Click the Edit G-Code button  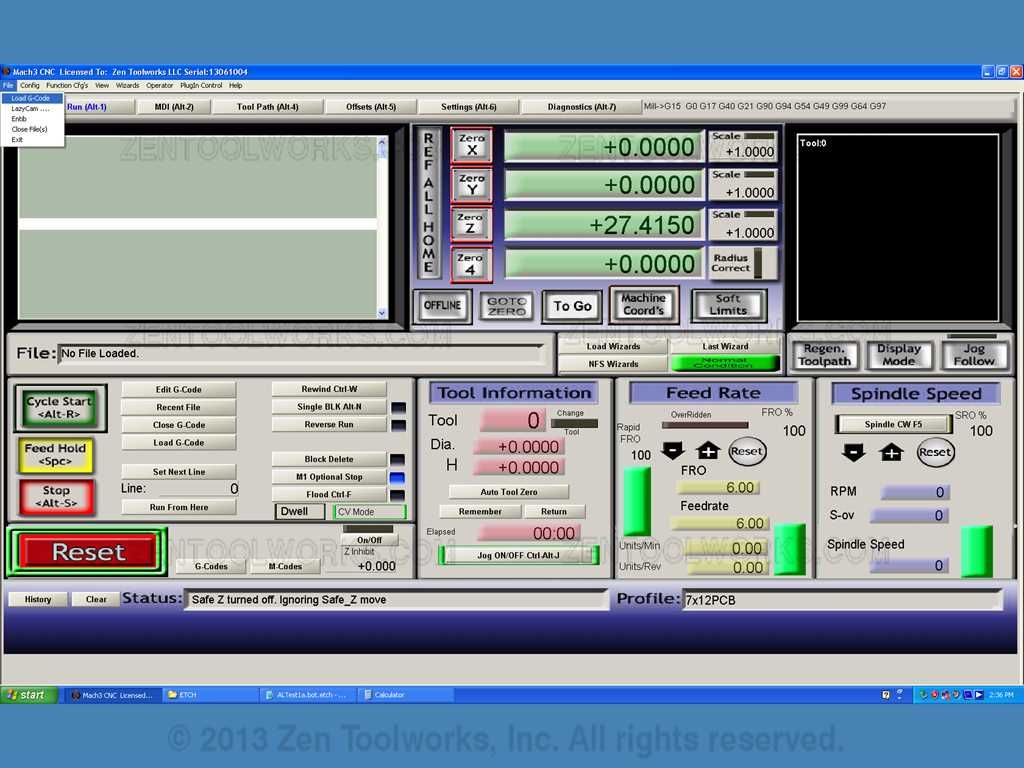pyautogui.click(x=178, y=389)
